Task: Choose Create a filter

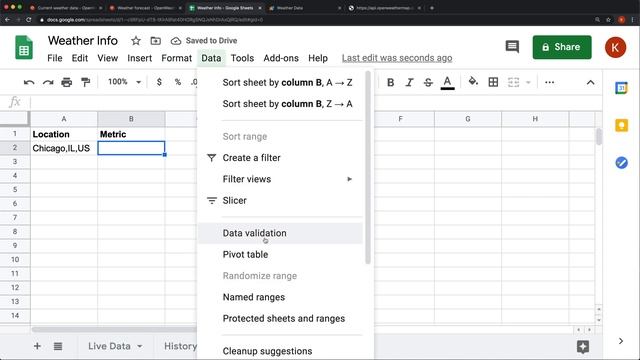Action: coord(280,158)
